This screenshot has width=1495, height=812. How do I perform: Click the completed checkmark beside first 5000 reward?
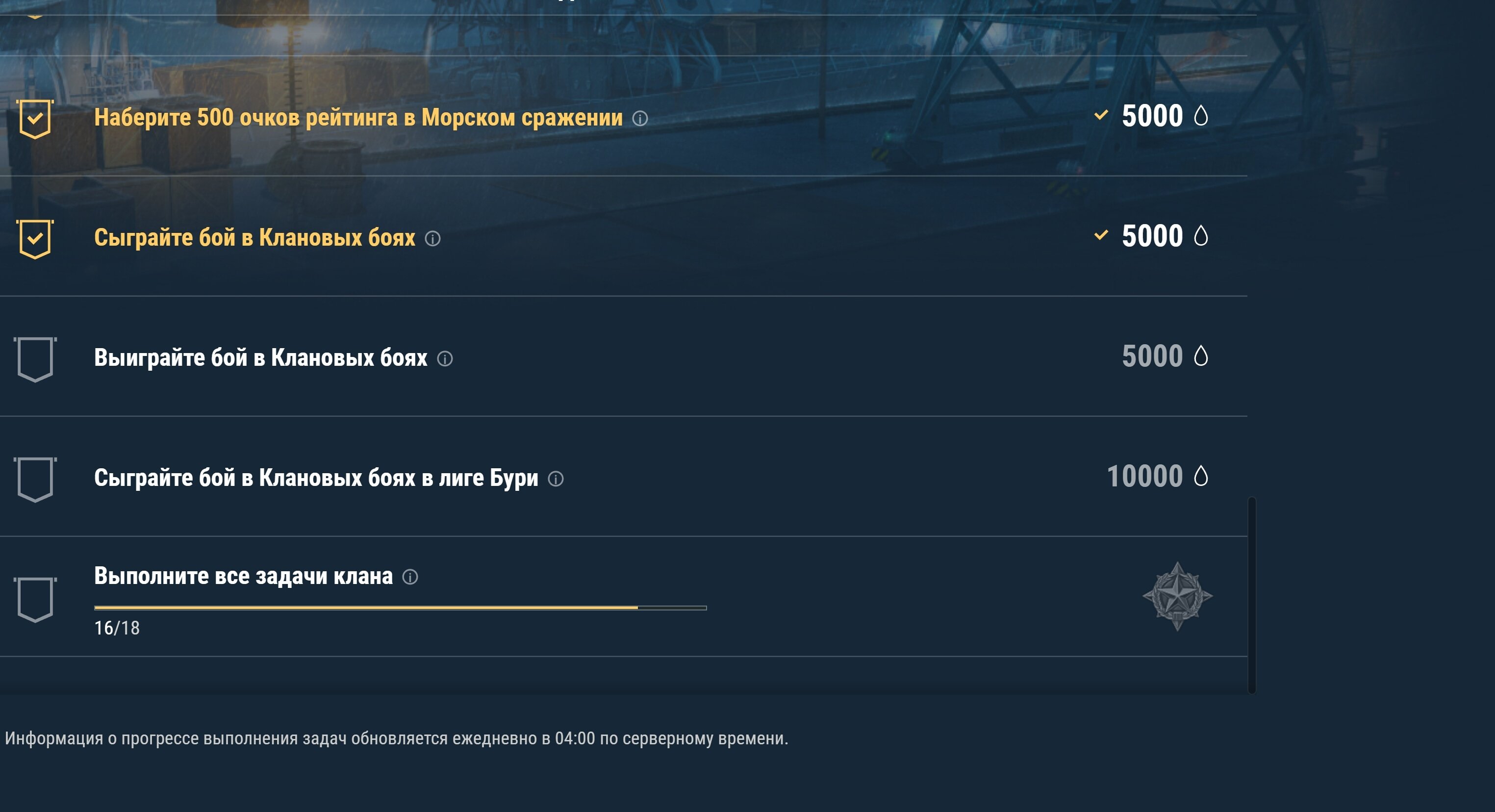[x=1101, y=115]
